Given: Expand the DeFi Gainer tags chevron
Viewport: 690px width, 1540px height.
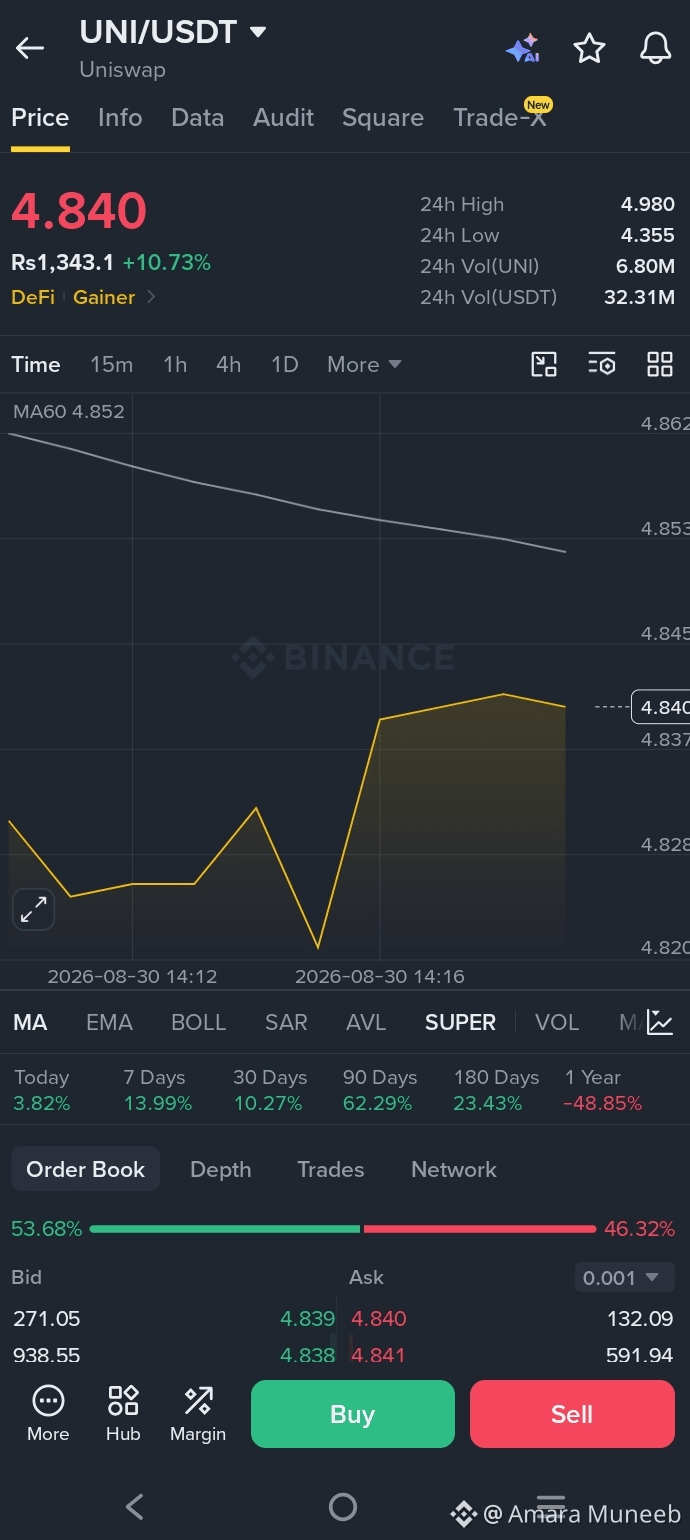Looking at the screenshot, I should [151, 297].
